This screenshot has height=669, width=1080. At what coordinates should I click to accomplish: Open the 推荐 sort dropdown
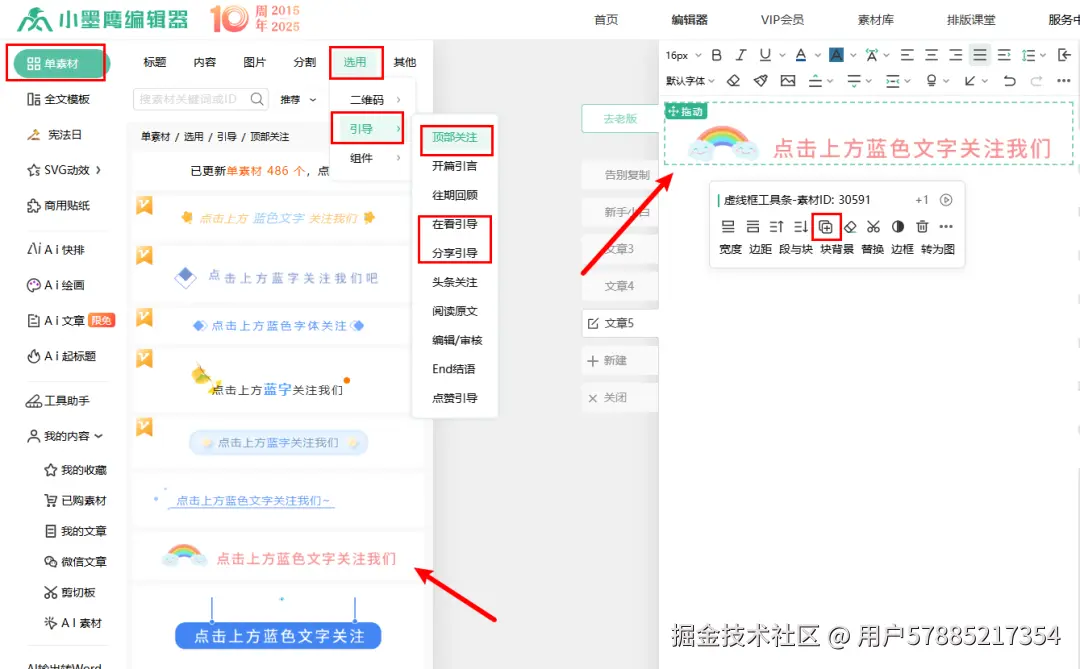click(298, 100)
